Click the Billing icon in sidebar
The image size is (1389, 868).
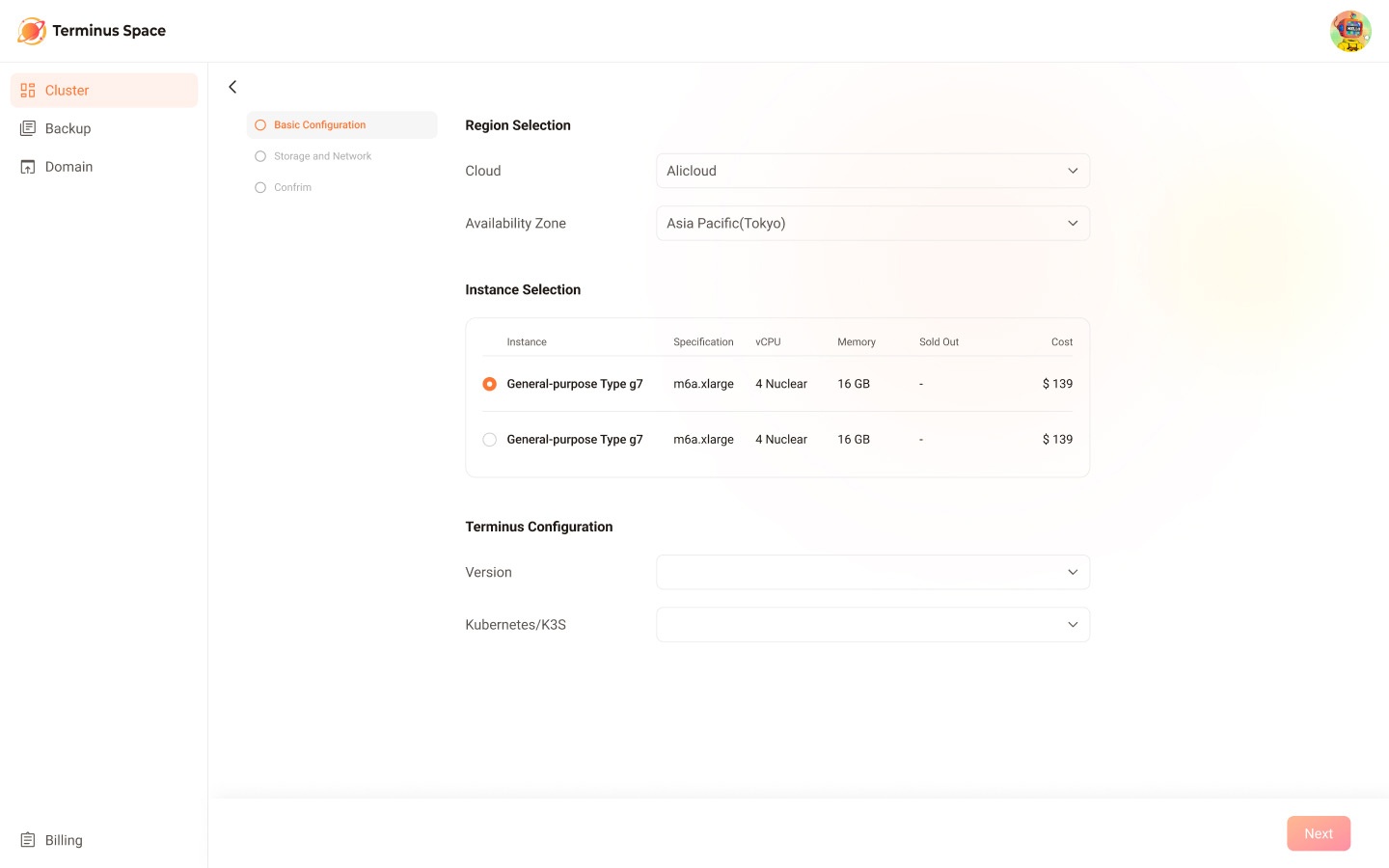(x=28, y=840)
